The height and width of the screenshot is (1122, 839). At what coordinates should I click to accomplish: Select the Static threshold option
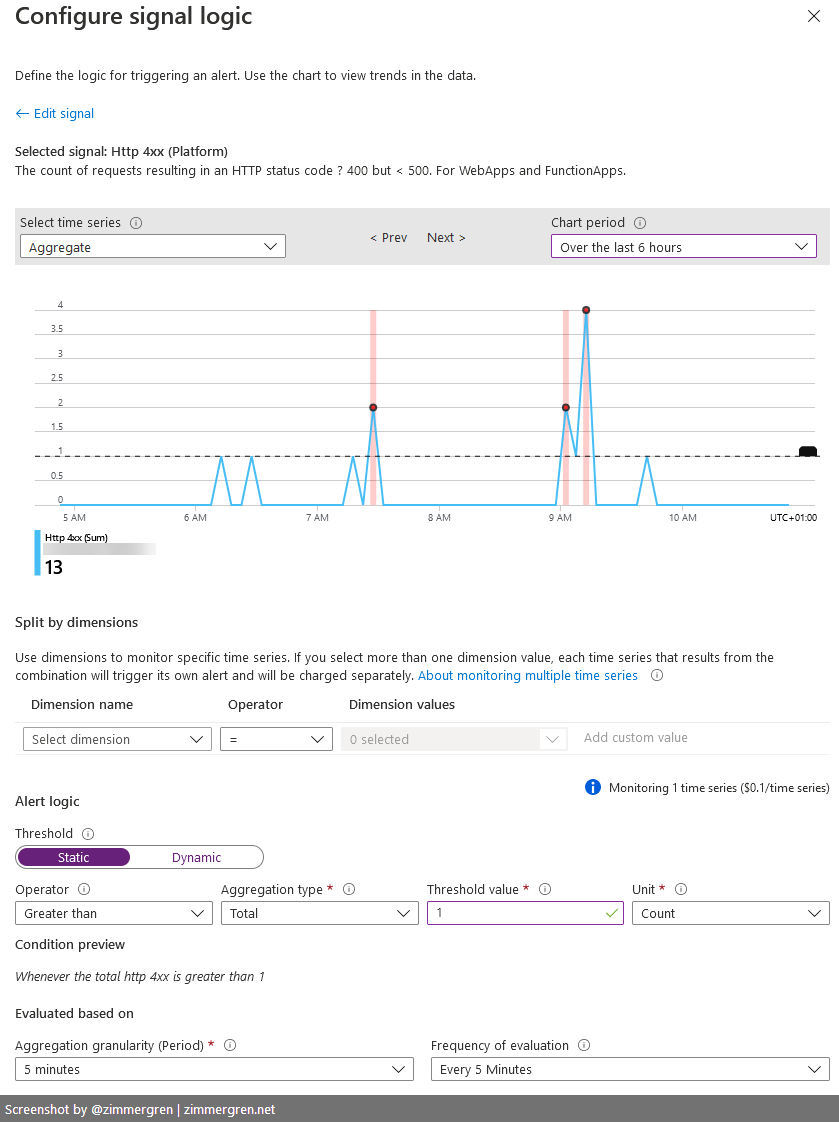(73, 857)
